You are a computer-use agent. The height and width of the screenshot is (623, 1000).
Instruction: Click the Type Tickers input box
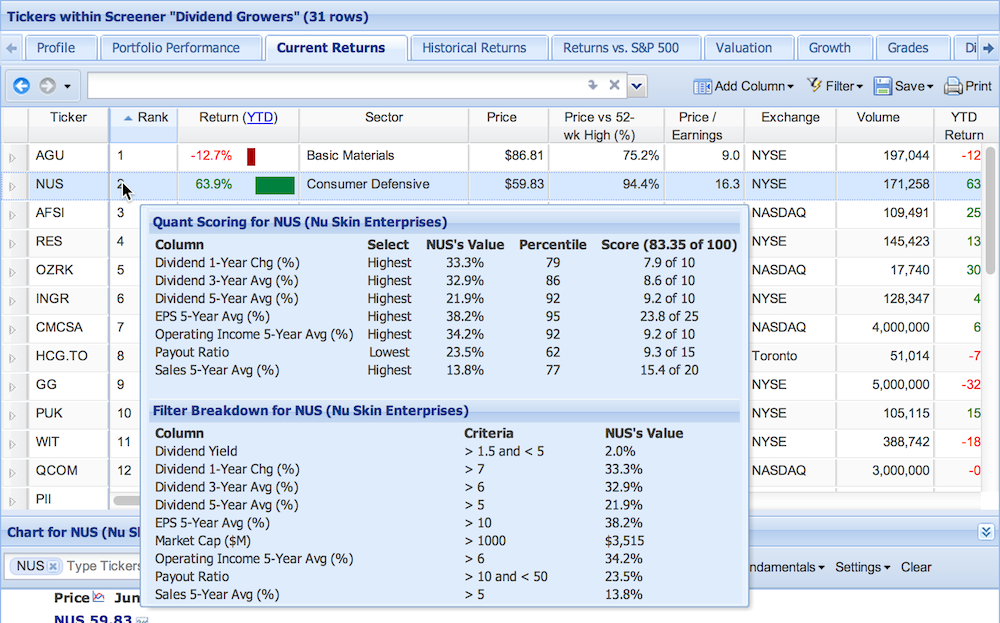(x=103, y=566)
